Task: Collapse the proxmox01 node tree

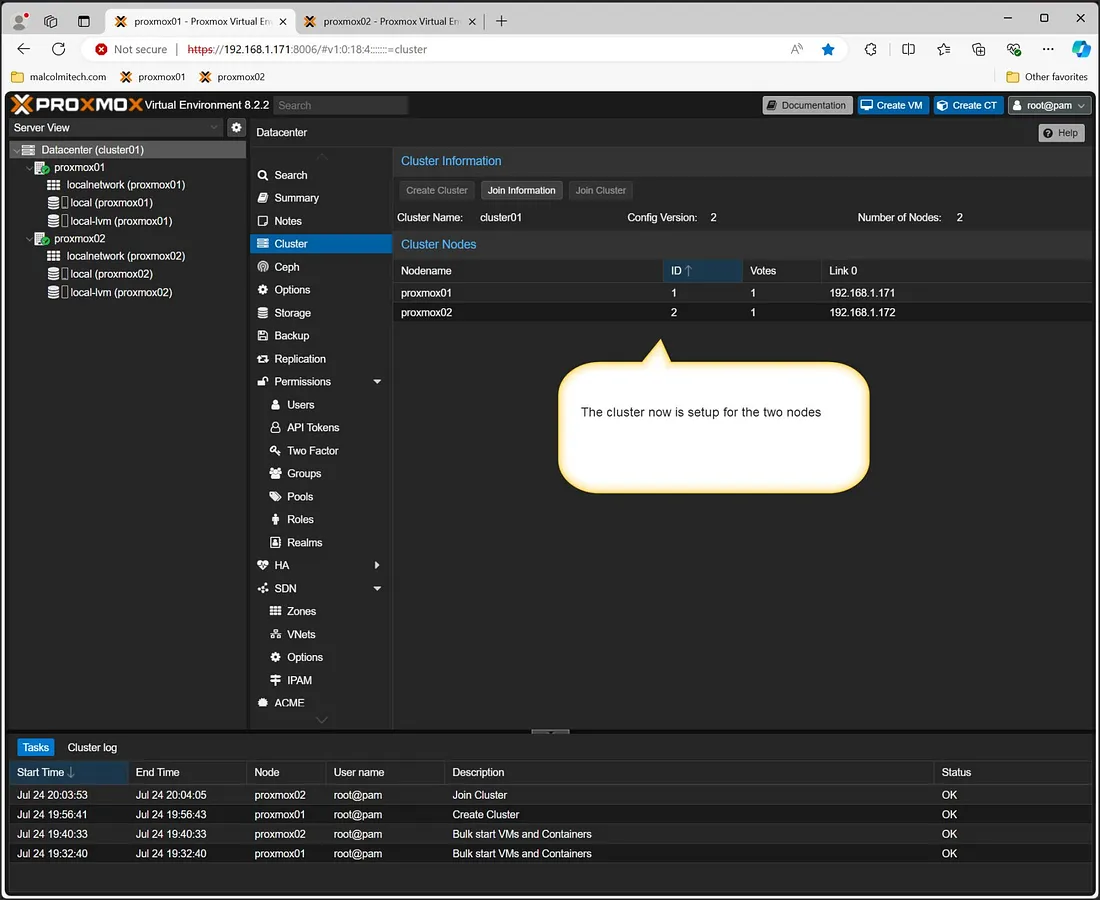Action: (x=29, y=168)
